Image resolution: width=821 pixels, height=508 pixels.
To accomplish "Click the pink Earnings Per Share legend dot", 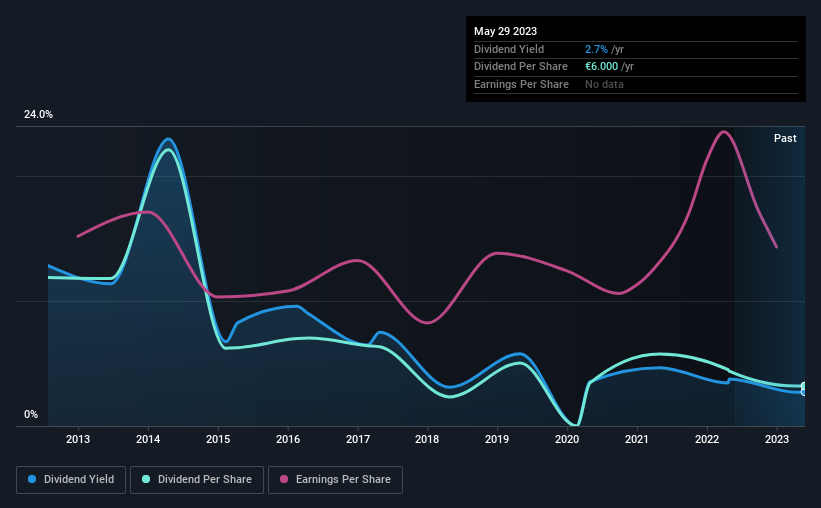I will point(284,479).
